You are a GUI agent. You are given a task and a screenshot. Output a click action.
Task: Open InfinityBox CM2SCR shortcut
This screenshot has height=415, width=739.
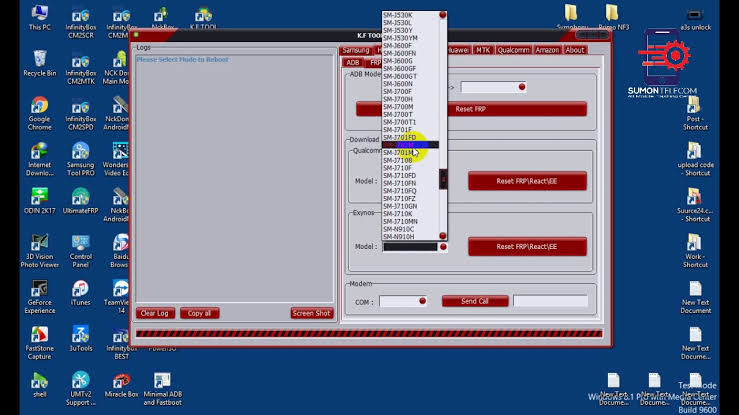pyautogui.click(x=81, y=23)
